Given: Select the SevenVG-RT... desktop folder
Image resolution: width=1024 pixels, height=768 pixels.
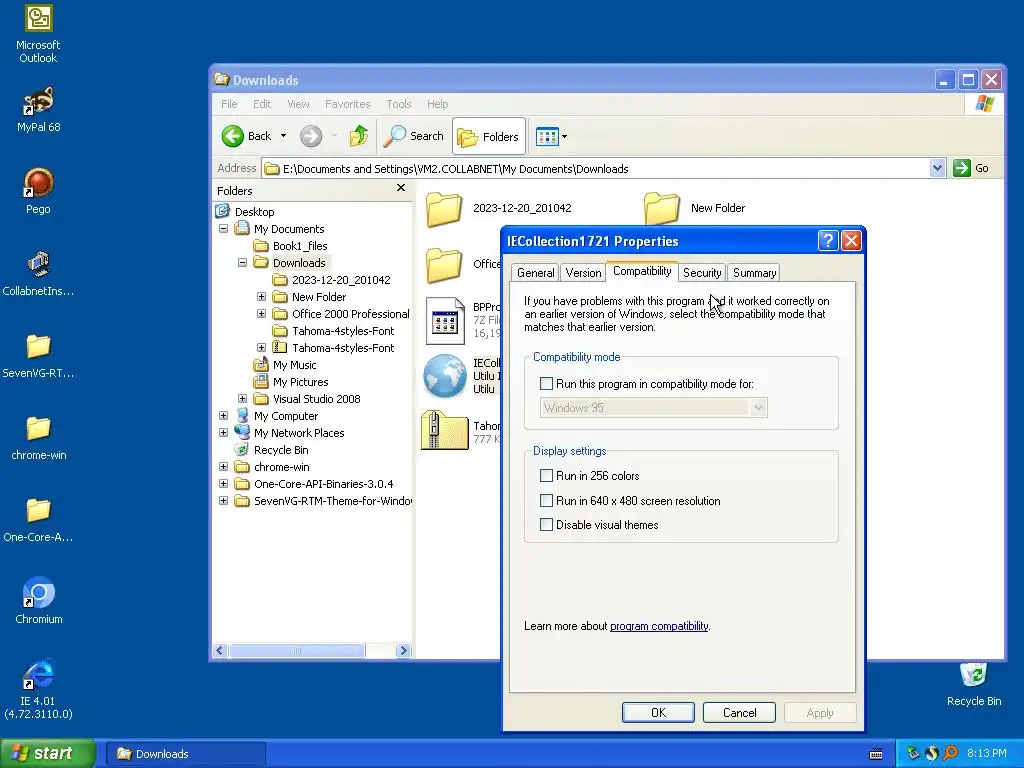Looking at the screenshot, I should coord(38,355).
